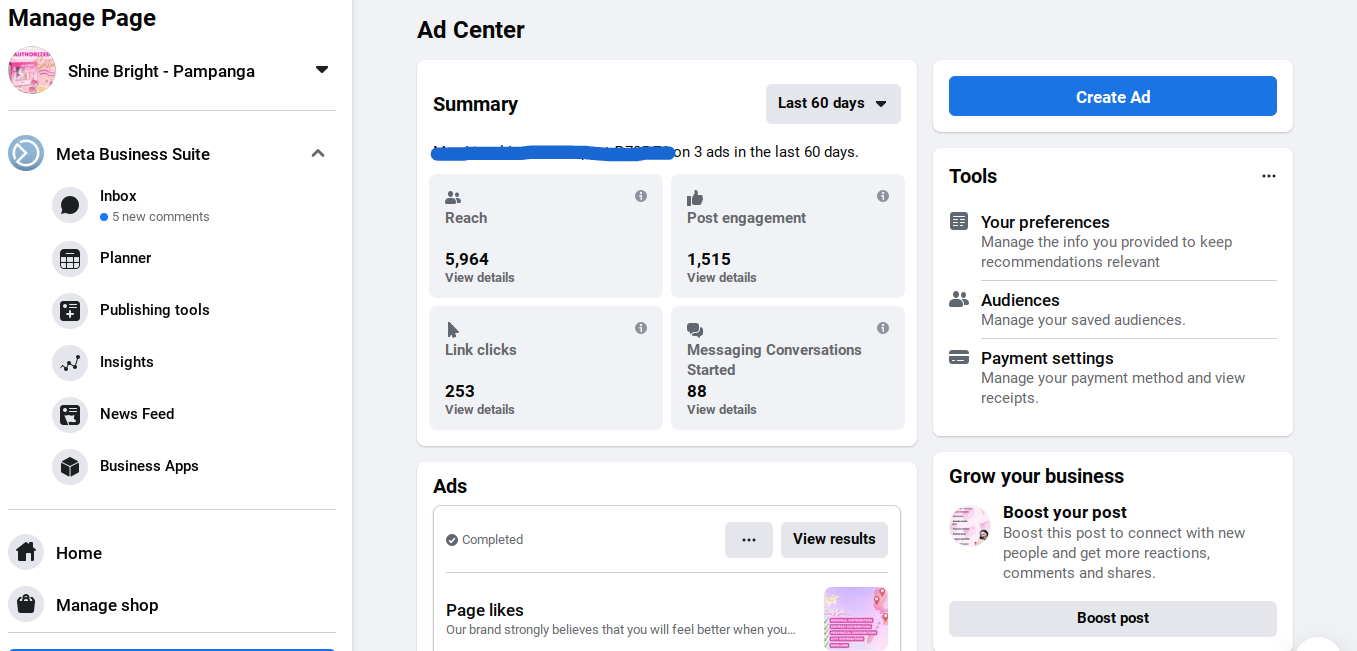Image resolution: width=1357 pixels, height=651 pixels.
Task: Collapse the Meta Business Suite section
Action: tap(318, 153)
